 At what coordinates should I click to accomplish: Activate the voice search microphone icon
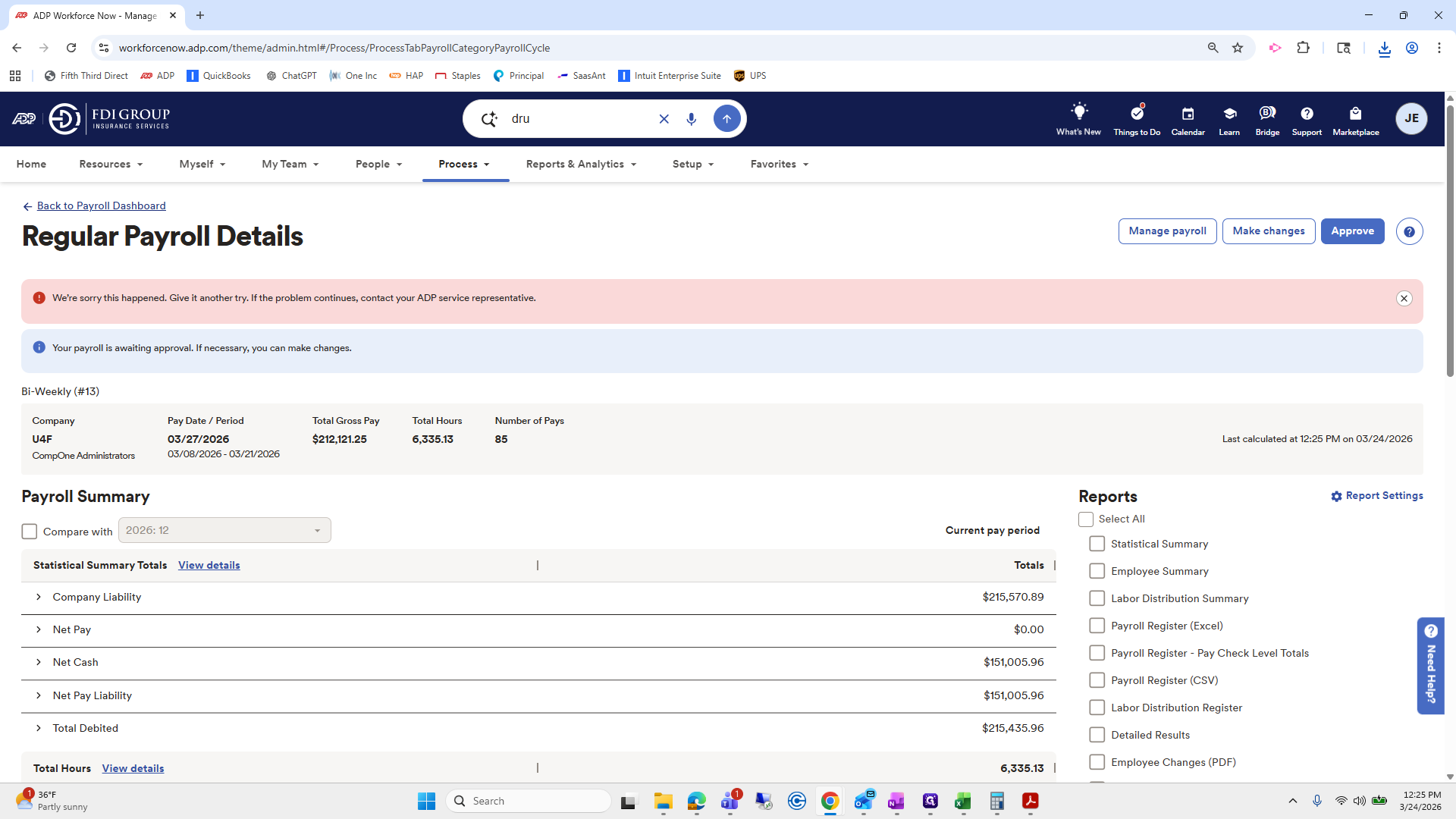(691, 119)
